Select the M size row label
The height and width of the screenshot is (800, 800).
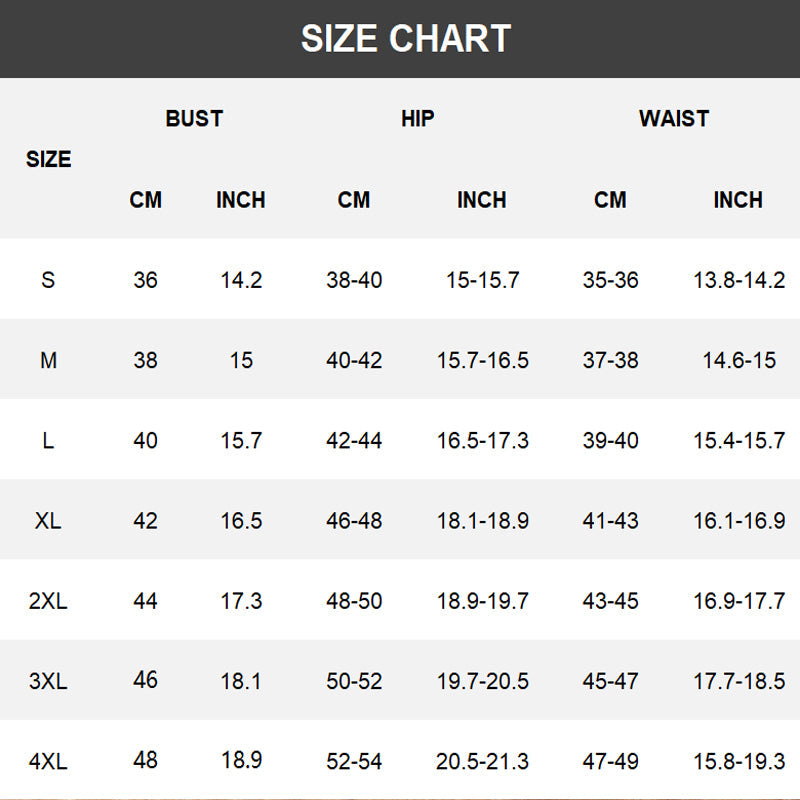point(48,360)
